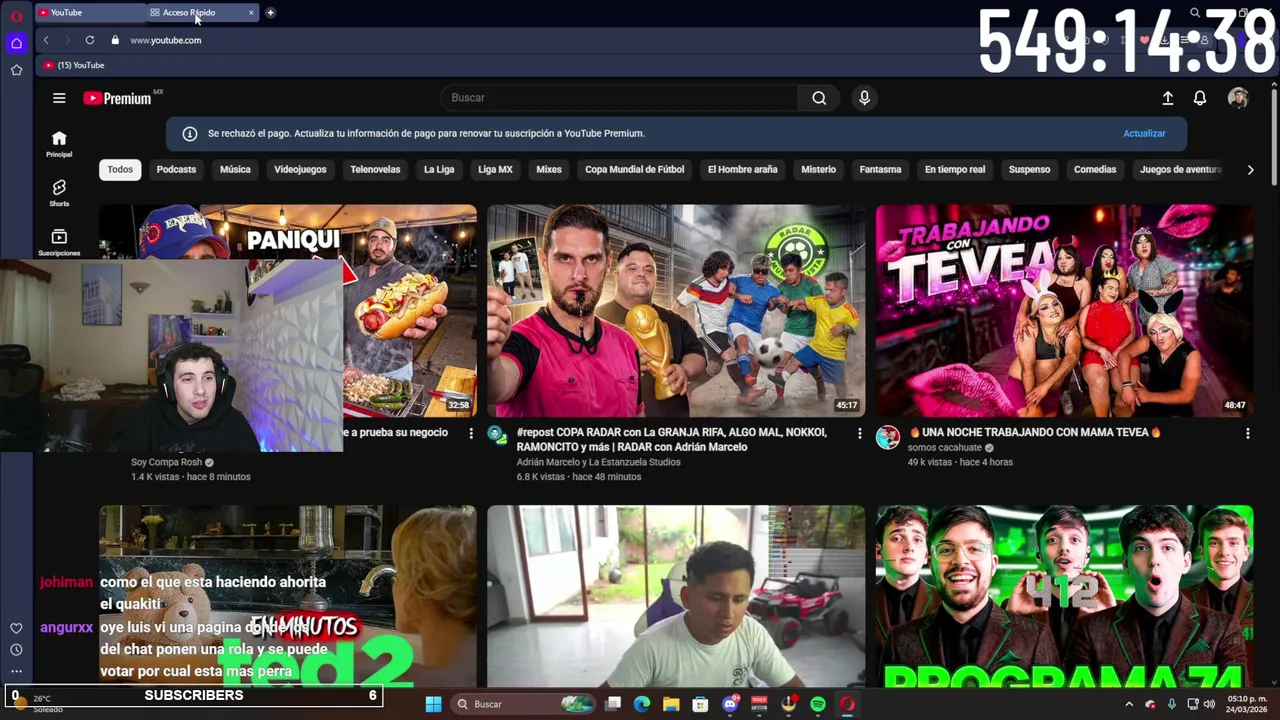Open the Programa 74 video thumbnail

click(1064, 597)
